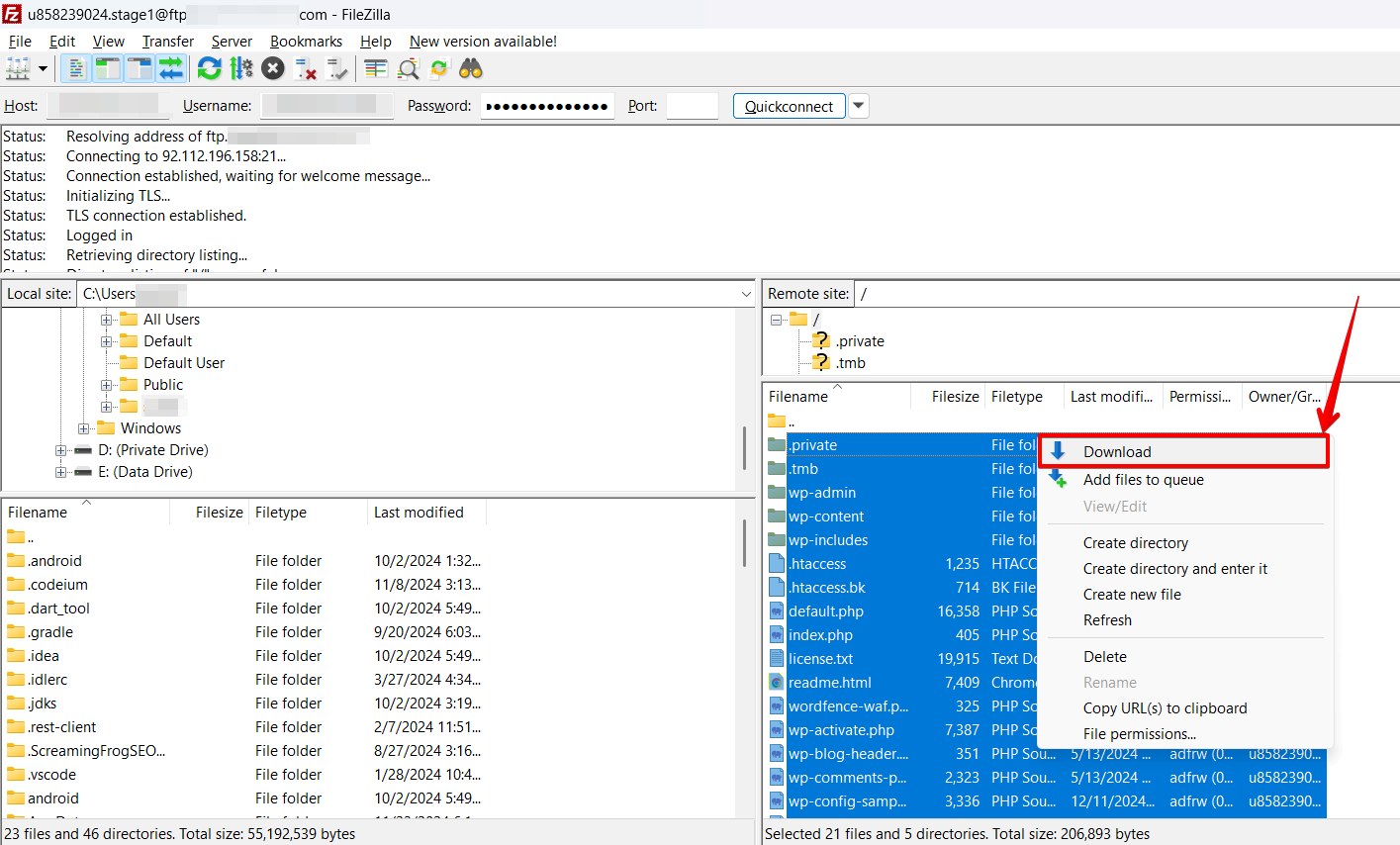Open the Site Manager icon

pos(18,68)
